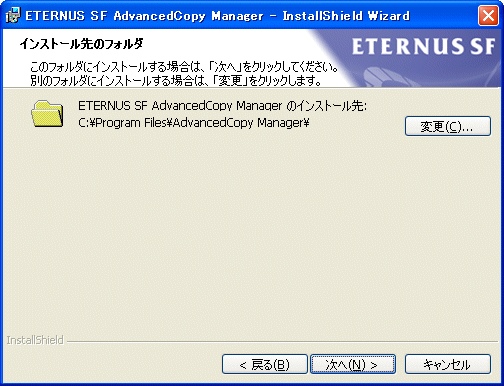Close the InstallShield Wizard window

488,15
